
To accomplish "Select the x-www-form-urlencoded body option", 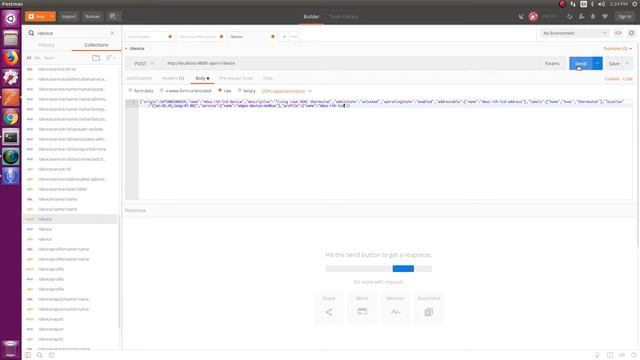I will 186,91.
